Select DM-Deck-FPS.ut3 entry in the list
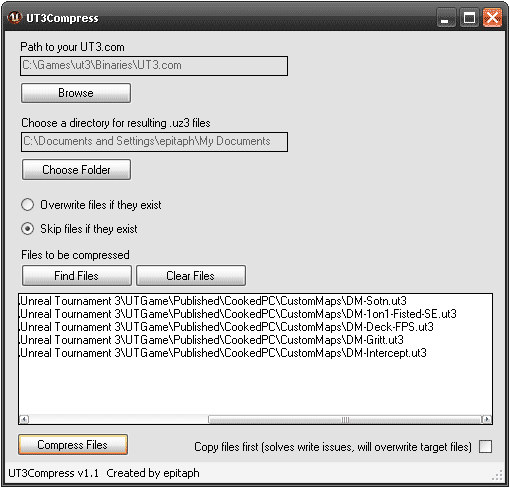This screenshot has height=488, width=510. [227, 327]
